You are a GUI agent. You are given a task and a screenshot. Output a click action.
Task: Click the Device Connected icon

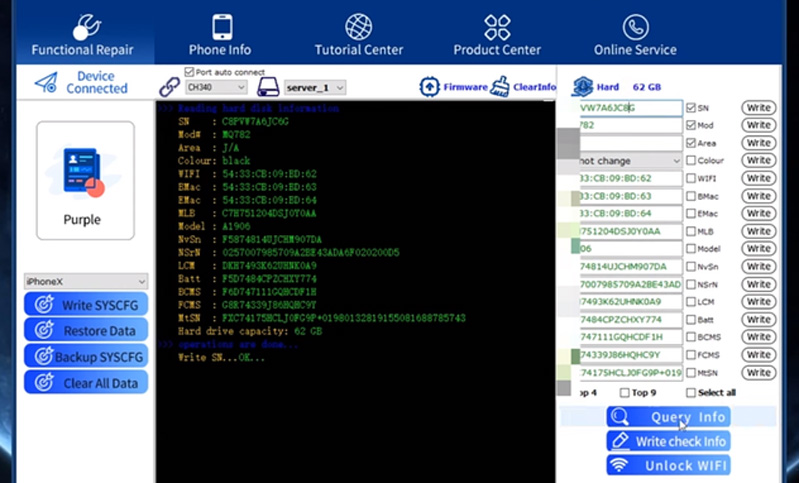click(x=46, y=83)
